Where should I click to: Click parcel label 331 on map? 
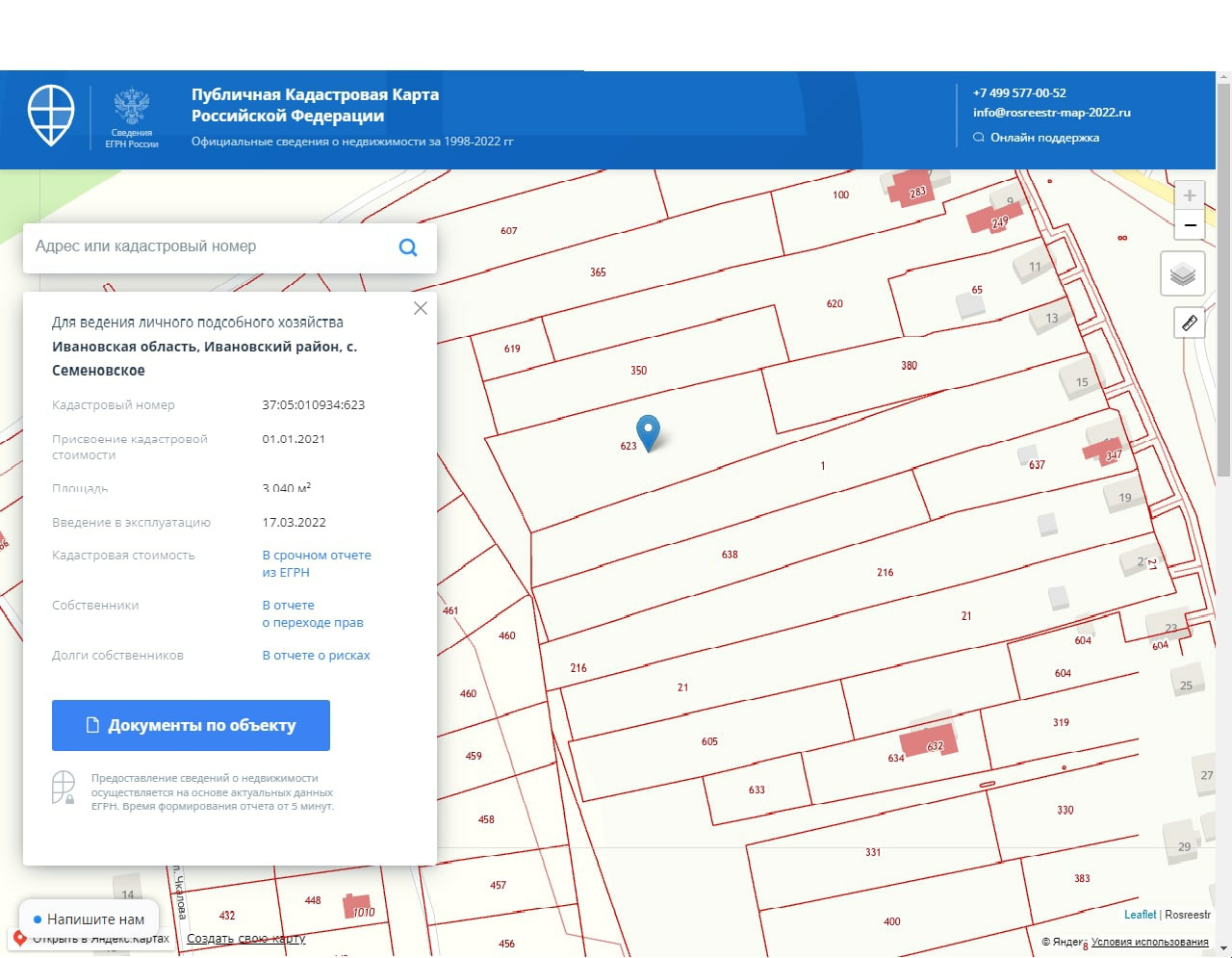click(873, 852)
